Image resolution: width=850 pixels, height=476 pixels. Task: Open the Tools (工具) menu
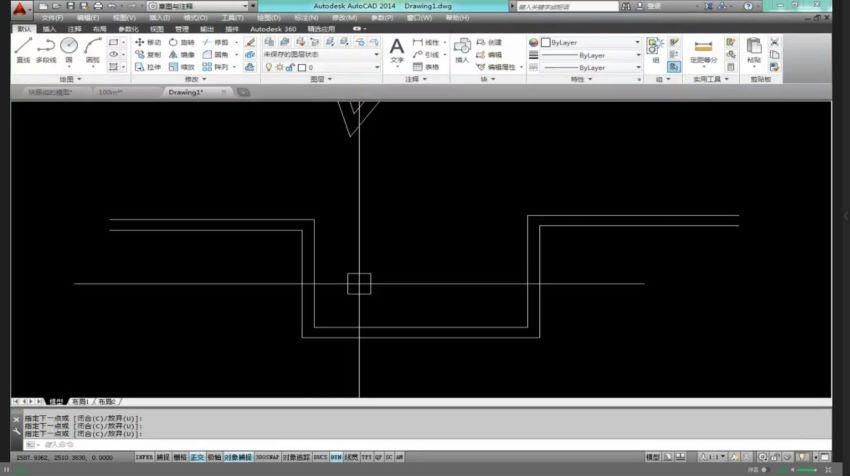(x=232, y=18)
